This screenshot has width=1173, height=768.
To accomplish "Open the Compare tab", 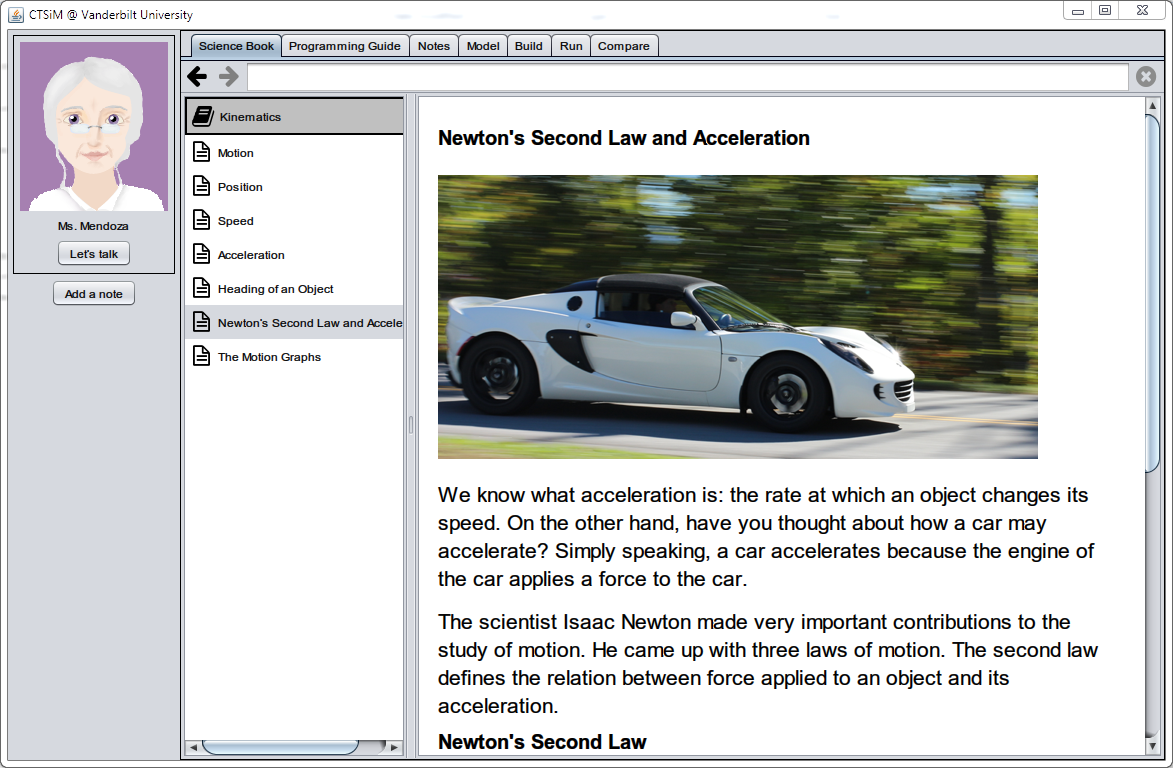I will coord(624,46).
